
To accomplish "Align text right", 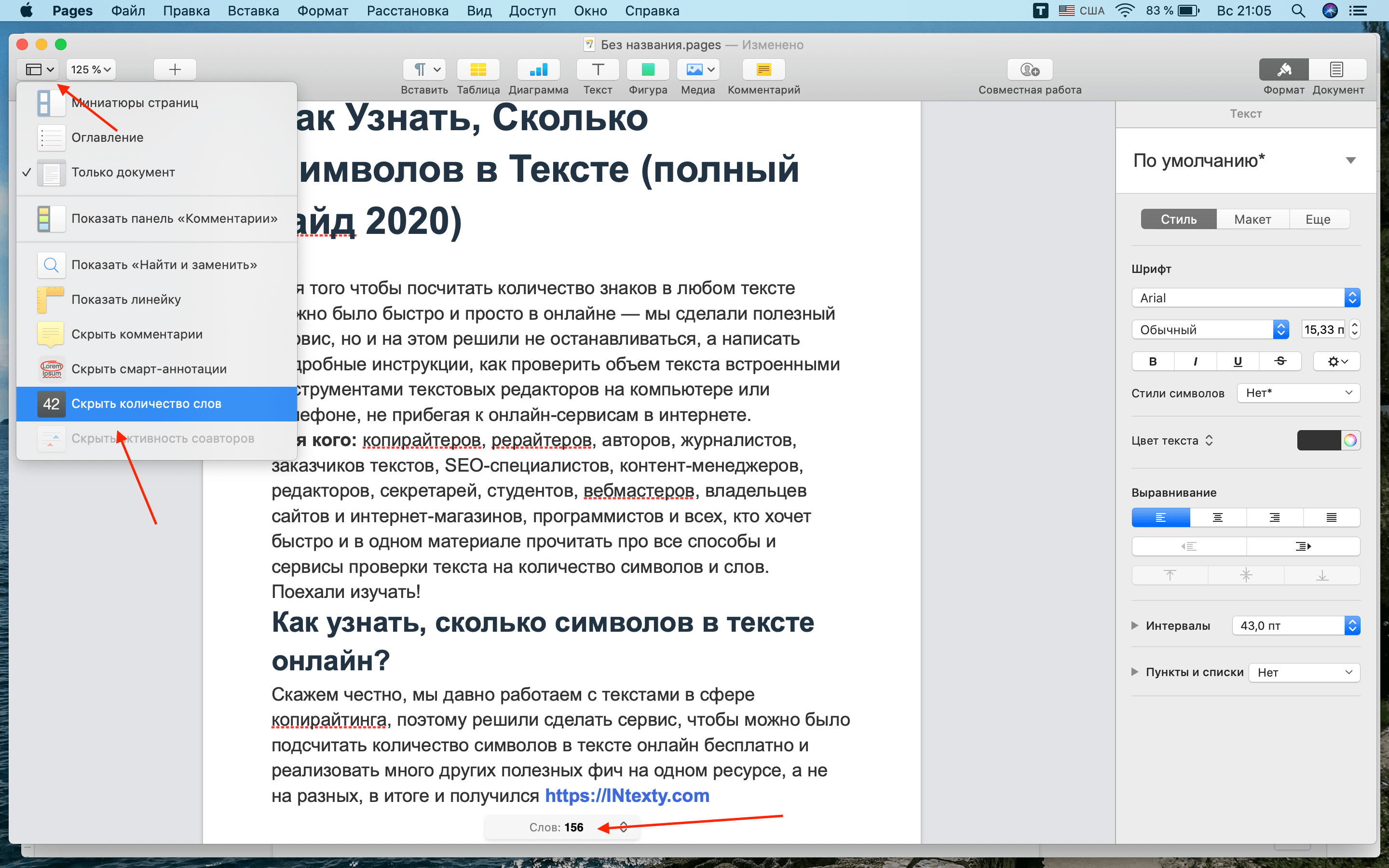I will pyautogui.click(x=1274, y=517).
